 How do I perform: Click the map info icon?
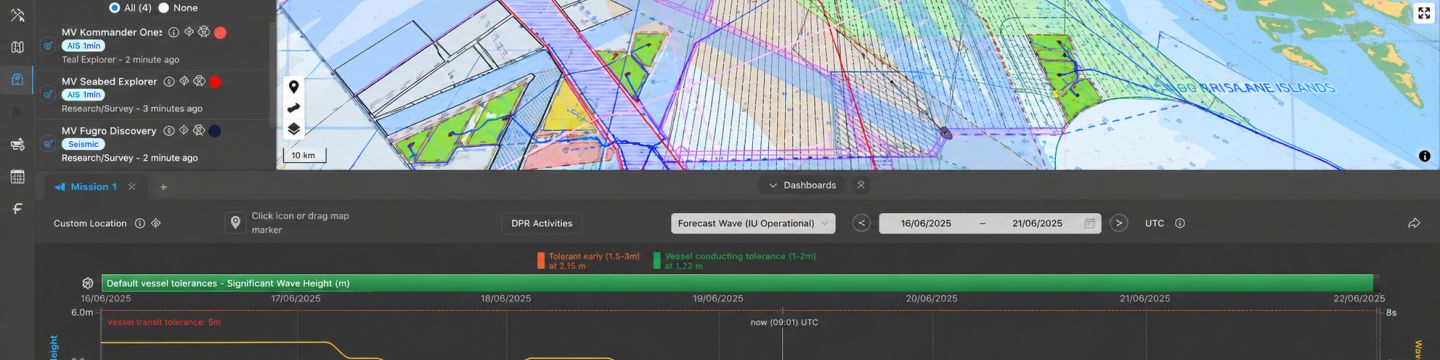[x=1425, y=156]
